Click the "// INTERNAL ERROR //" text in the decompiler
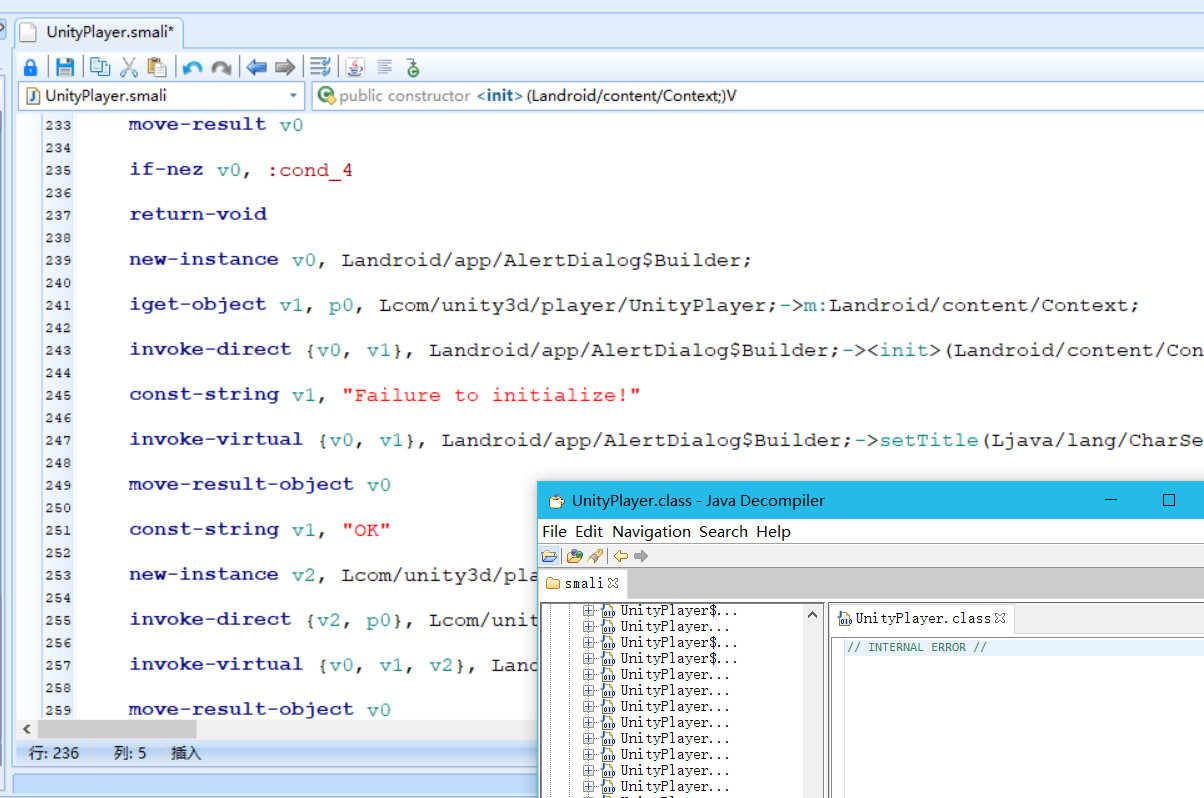The height and width of the screenshot is (798, 1204). [916, 647]
